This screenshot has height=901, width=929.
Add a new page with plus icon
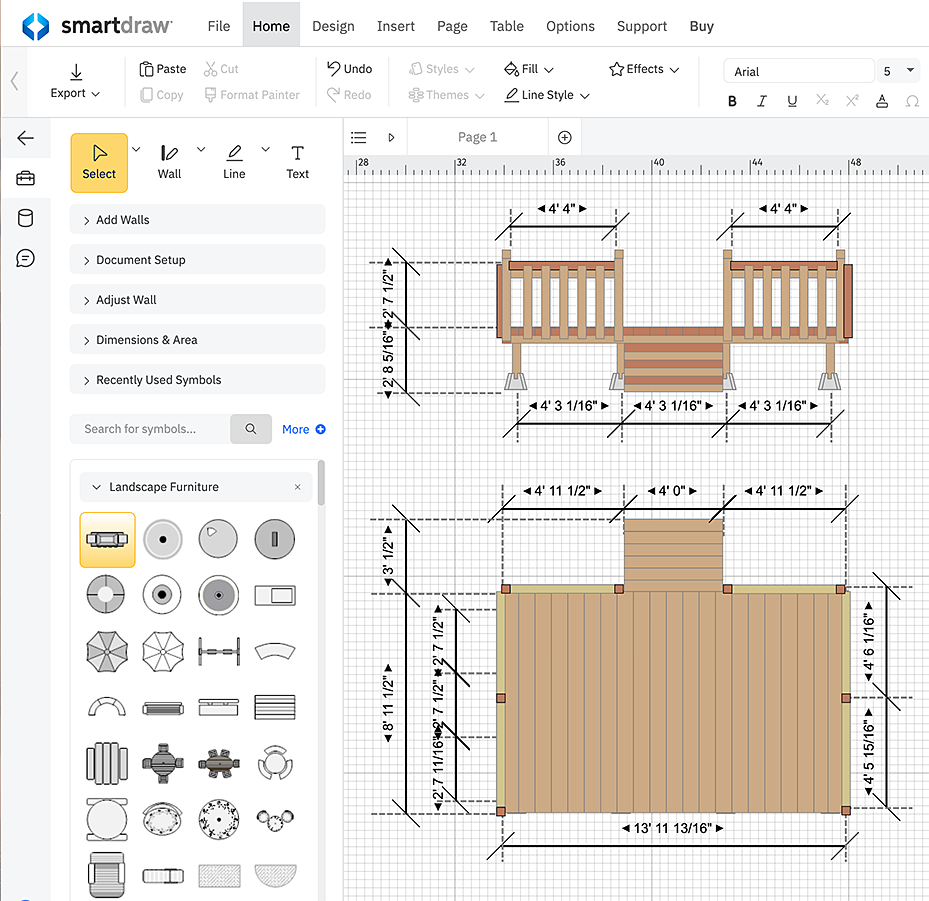point(564,137)
